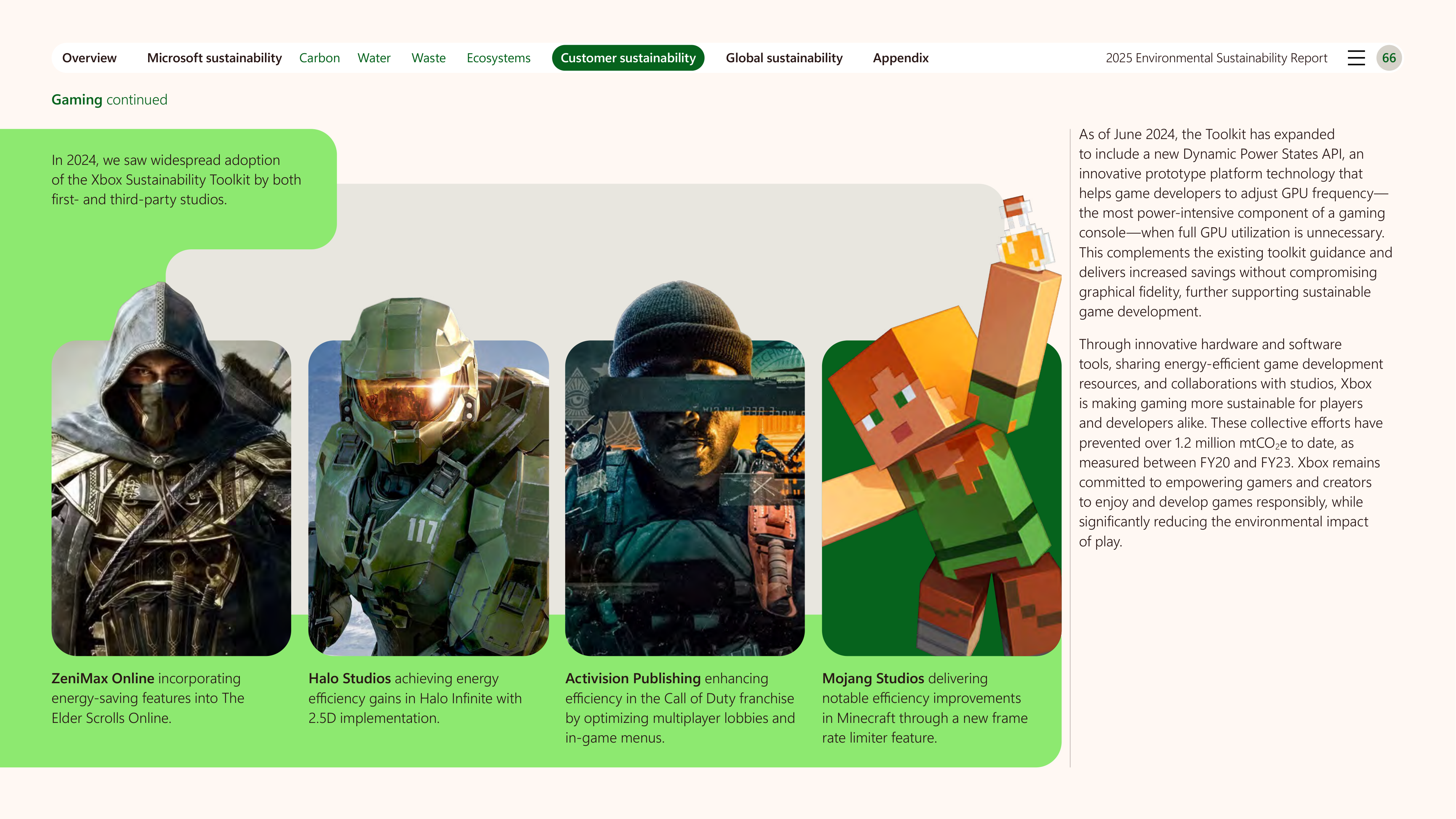Open the Appendix tab
This screenshot has width=1456, height=819.
[900, 58]
